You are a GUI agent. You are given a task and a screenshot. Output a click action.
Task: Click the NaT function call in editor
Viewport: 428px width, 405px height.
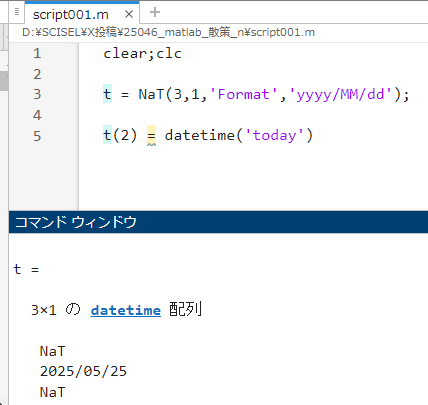151,94
